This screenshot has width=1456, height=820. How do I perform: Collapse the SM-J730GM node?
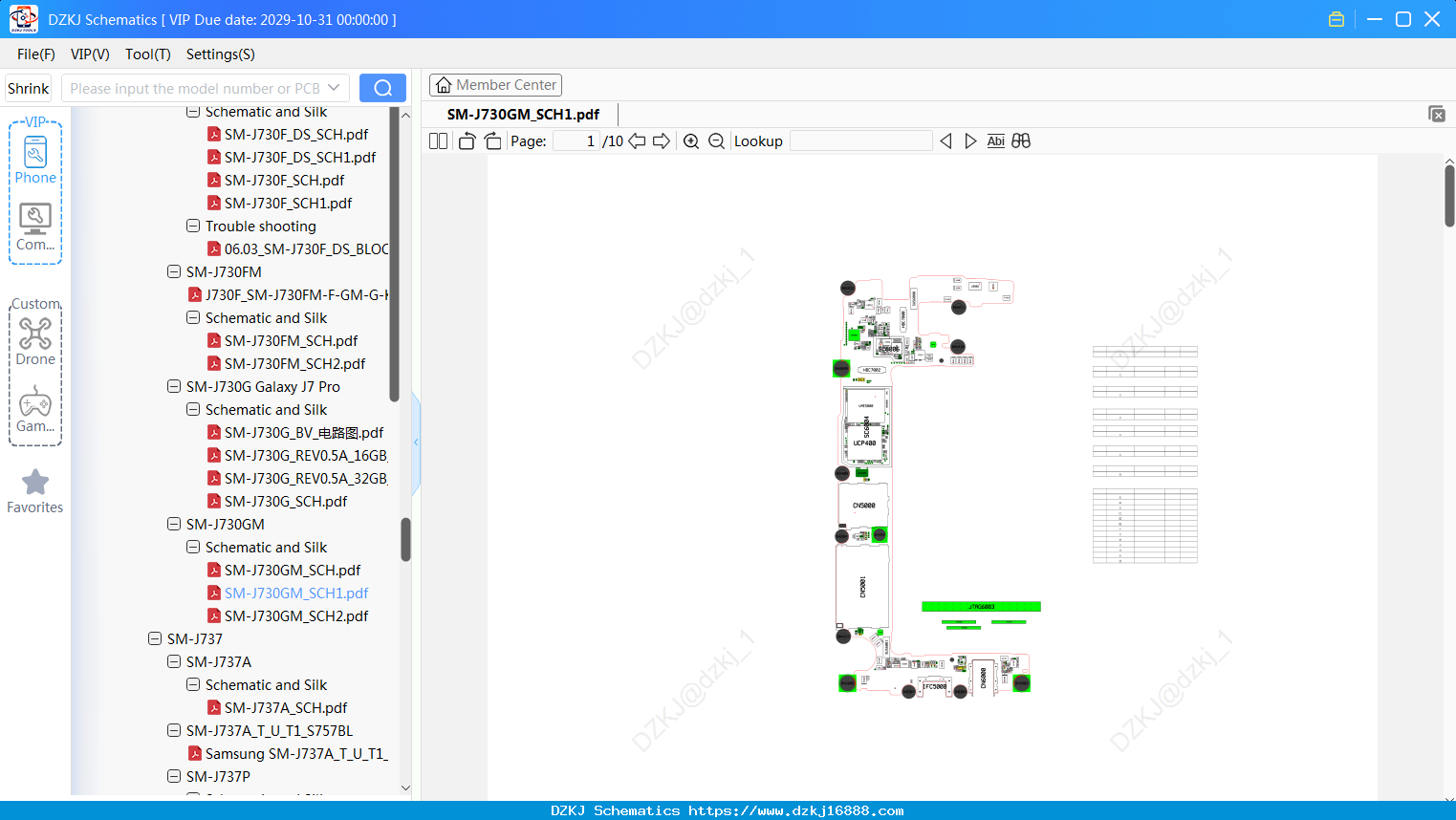coord(174,525)
